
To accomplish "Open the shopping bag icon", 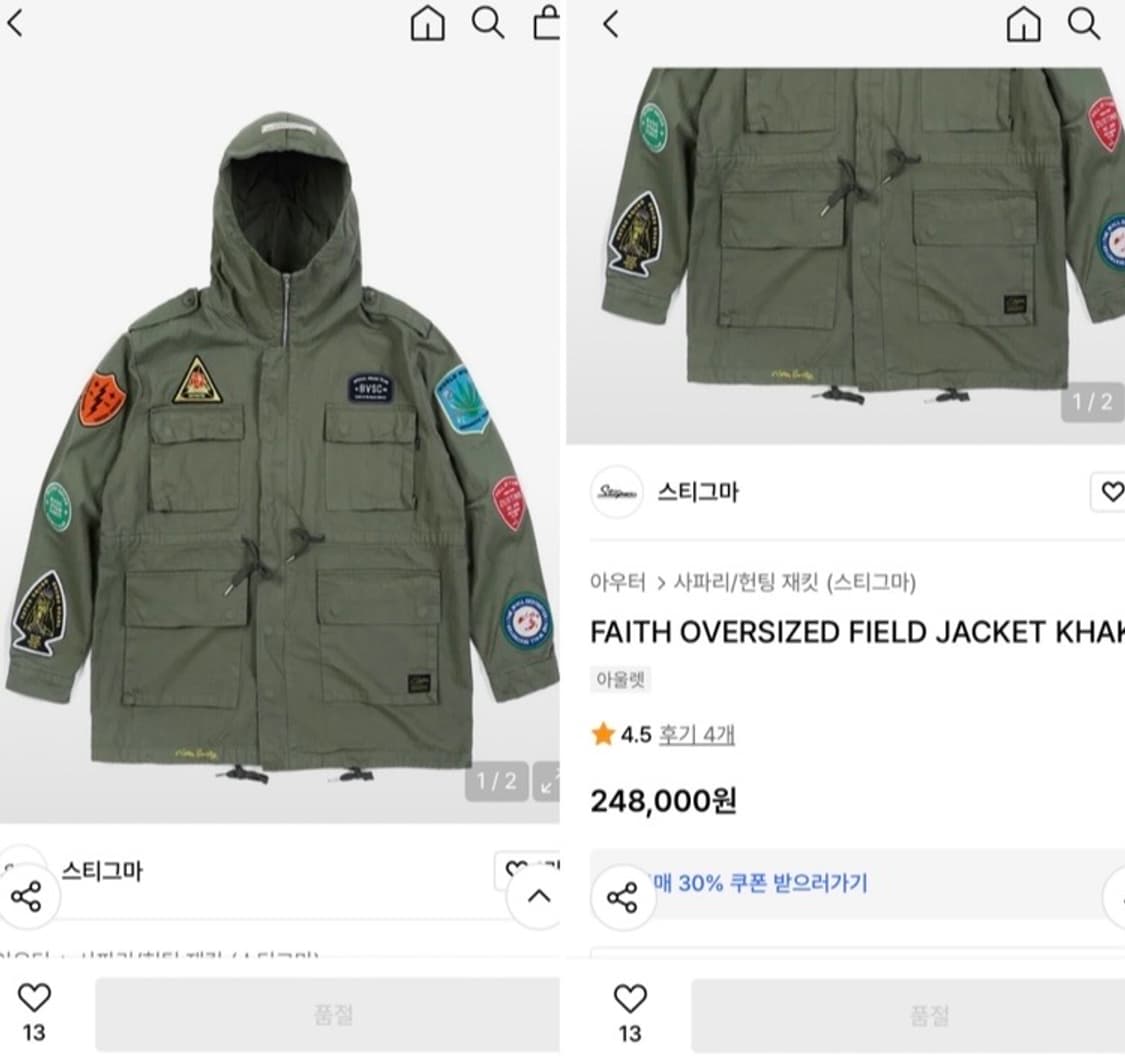I will pos(547,23).
